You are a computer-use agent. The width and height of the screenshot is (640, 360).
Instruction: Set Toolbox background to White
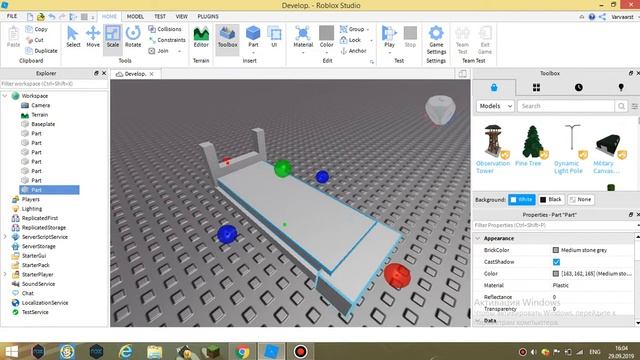521,200
